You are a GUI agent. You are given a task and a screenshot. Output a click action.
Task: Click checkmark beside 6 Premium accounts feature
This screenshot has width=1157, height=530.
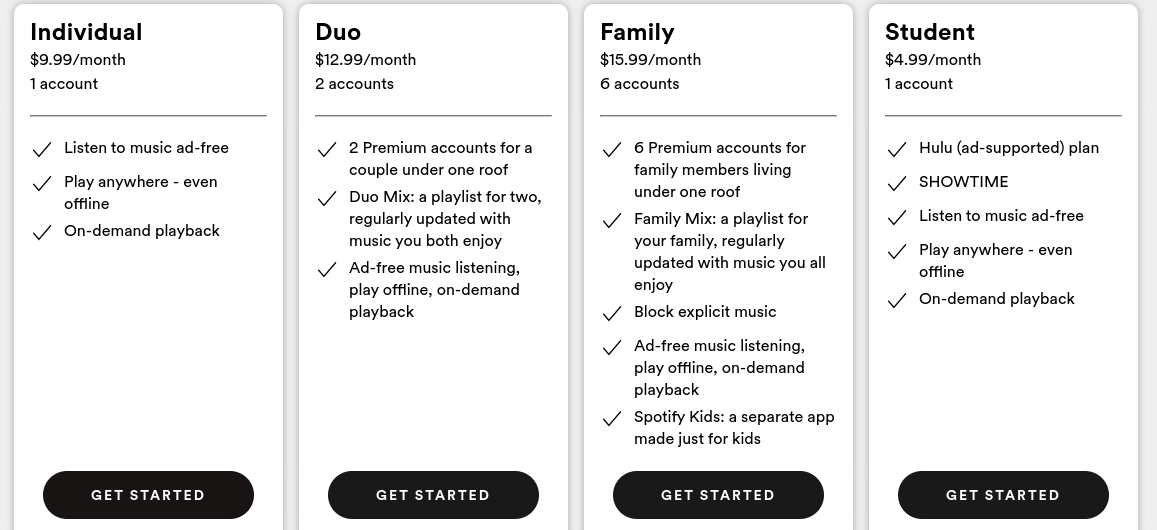tap(612, 150)
